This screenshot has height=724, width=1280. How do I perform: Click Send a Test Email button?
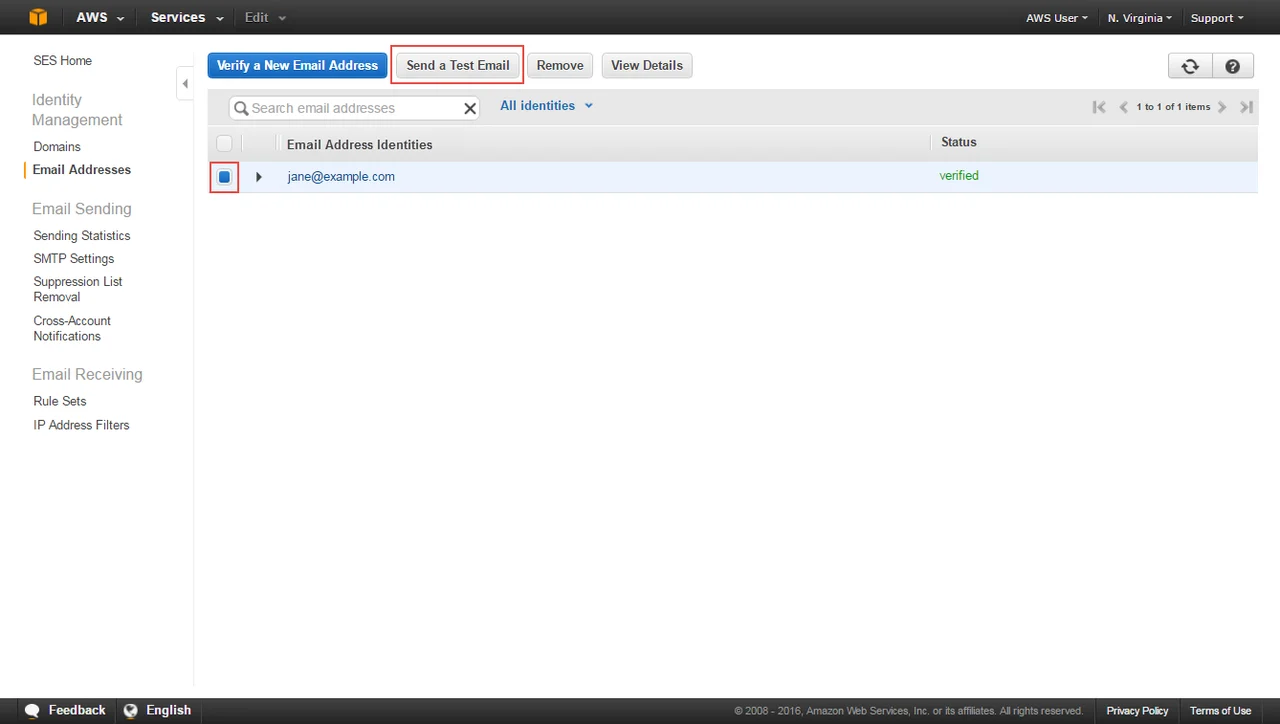pos(458,65)
